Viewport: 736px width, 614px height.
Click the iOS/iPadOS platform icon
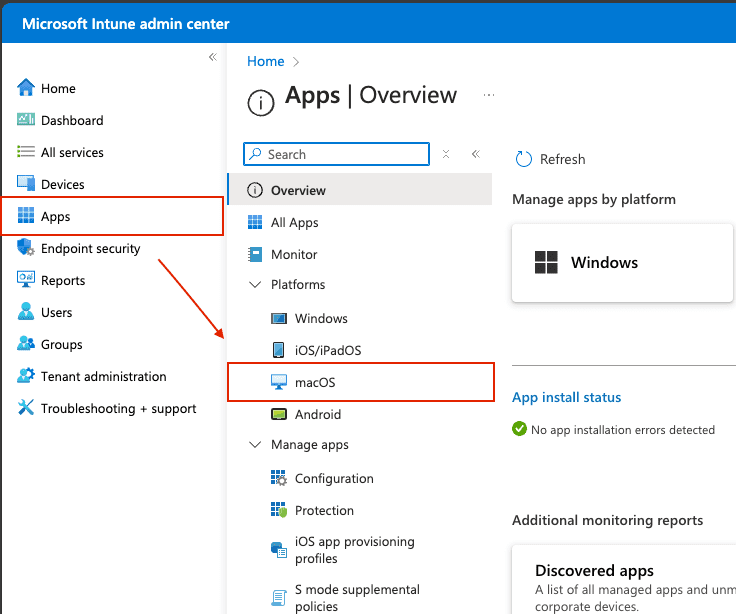[x=279, y=350]
